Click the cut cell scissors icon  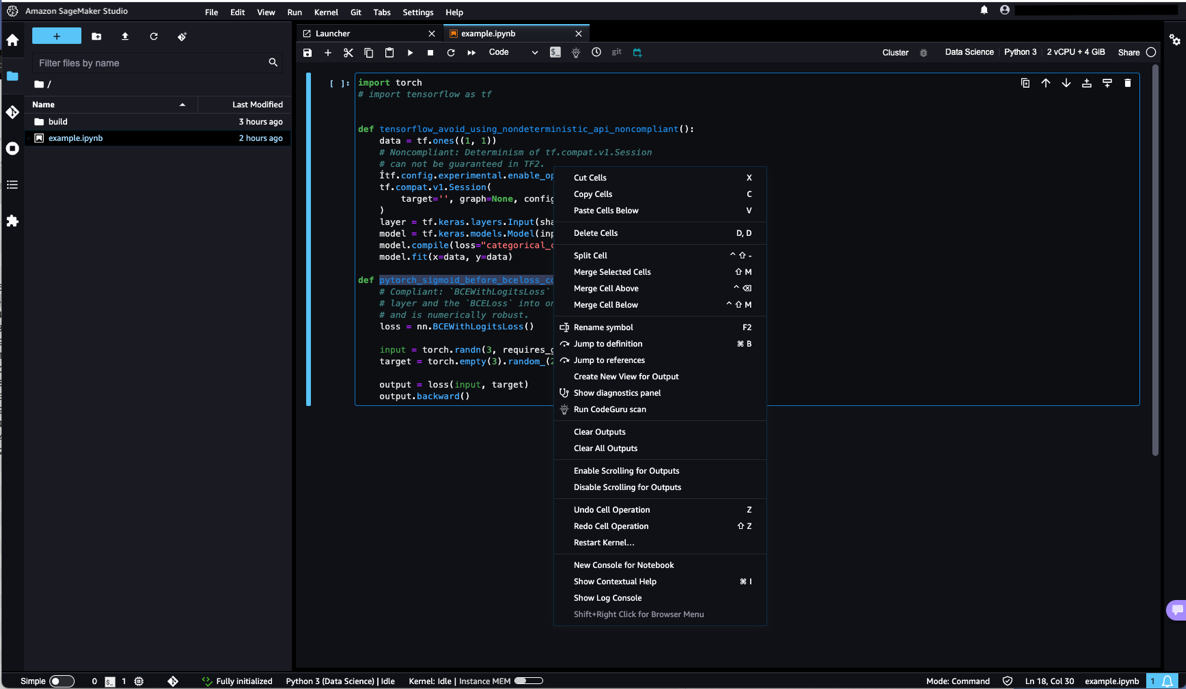coord(348,53)
